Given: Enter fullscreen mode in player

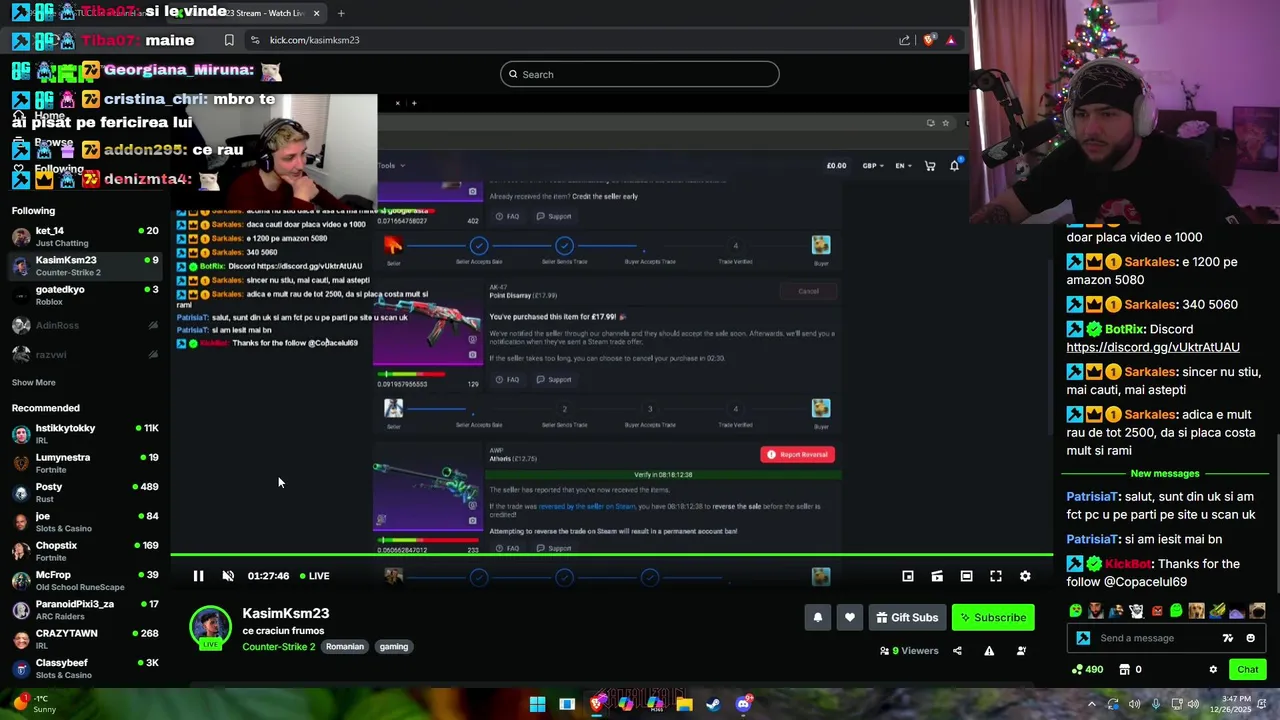Looking at the screenshot, I should (x=996, y=576).
